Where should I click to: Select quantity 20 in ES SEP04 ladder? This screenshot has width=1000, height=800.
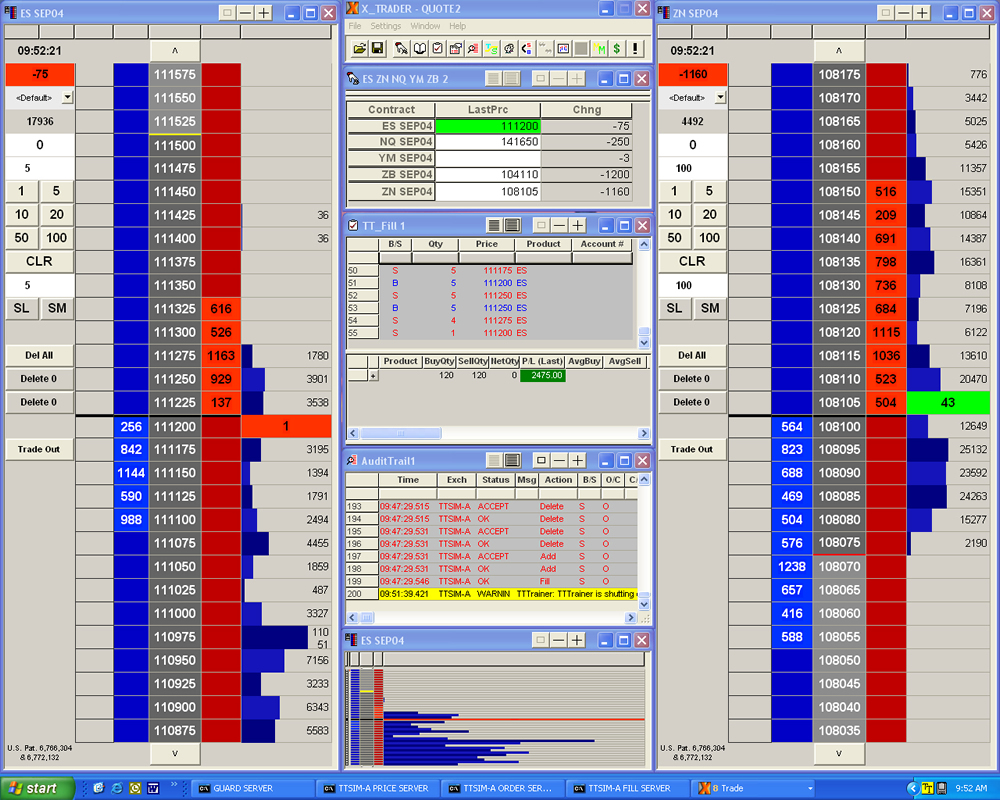pyautogui.click(x=57, y=214)
